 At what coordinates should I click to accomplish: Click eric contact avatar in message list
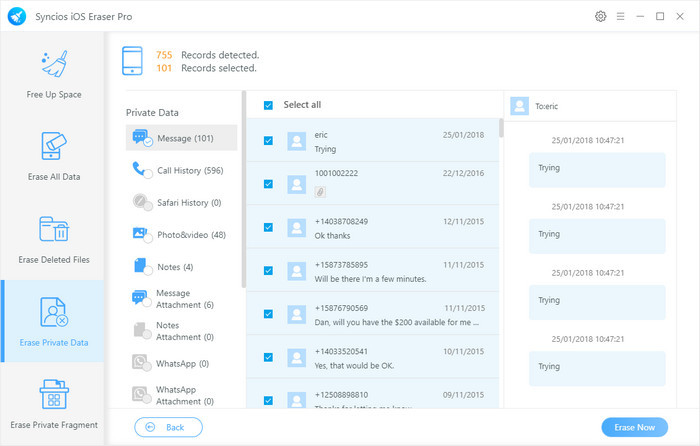[x=296, y=142]
